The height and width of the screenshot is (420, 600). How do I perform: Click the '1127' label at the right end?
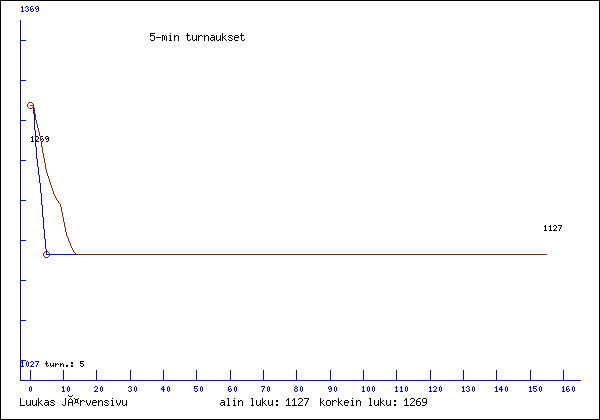552,228
